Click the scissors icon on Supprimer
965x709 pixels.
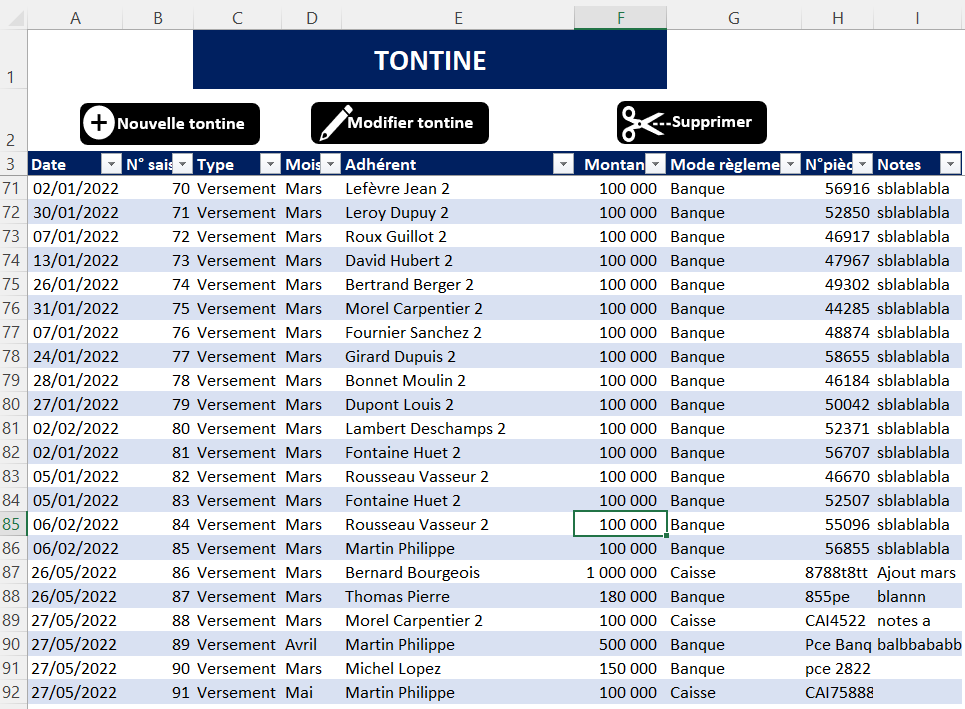click(x=643, y=122)
